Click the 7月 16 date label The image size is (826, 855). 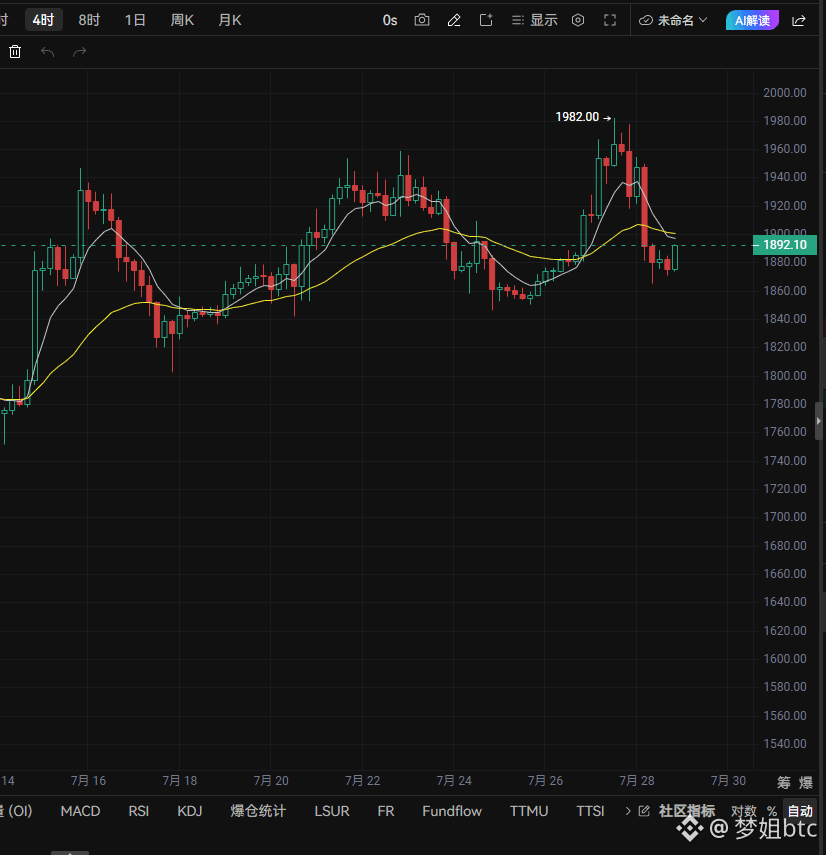click(x=88, y=781)
